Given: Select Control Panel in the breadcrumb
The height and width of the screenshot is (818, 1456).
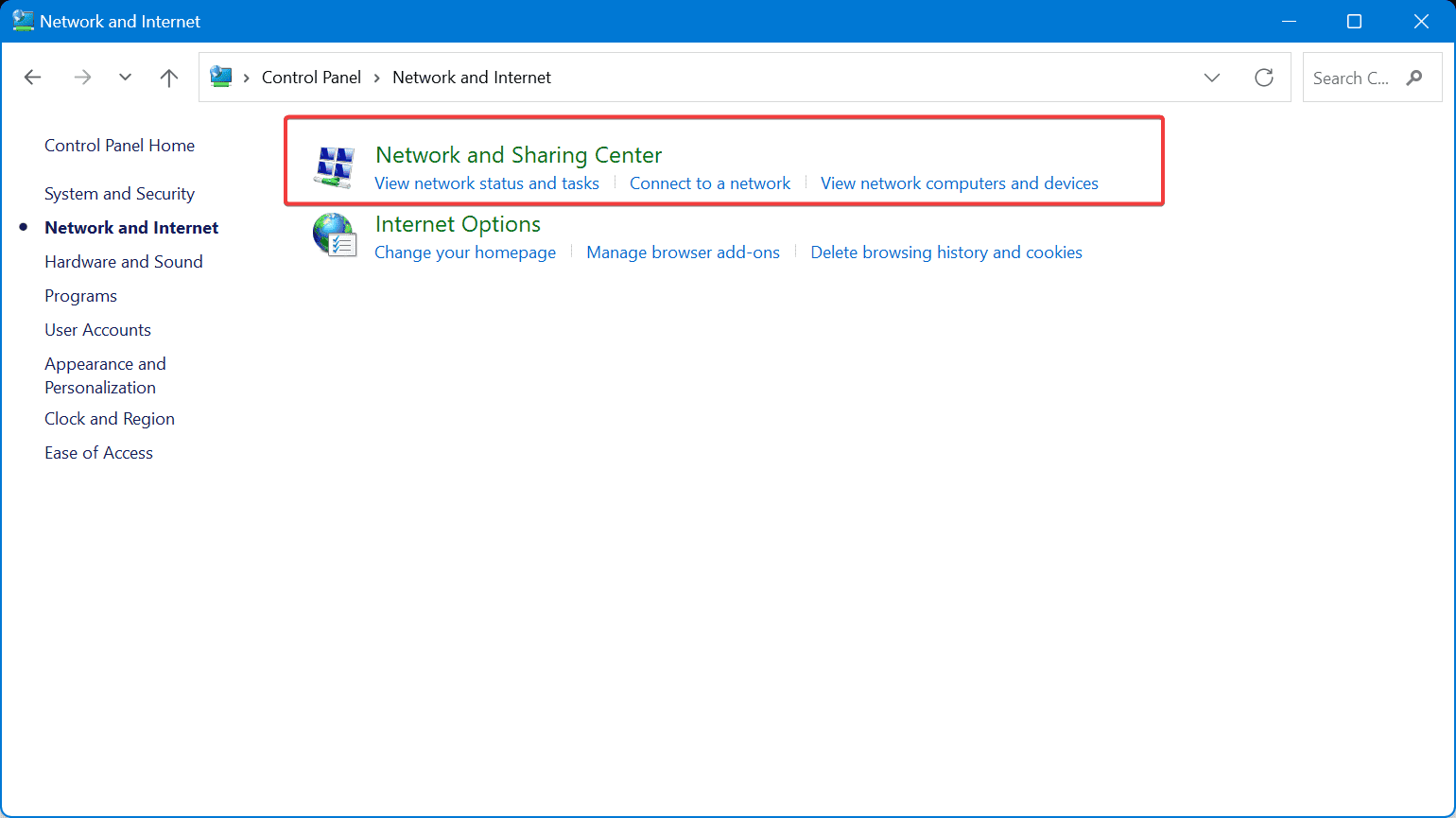Looking at the screenshot, I should coord(311,78).
